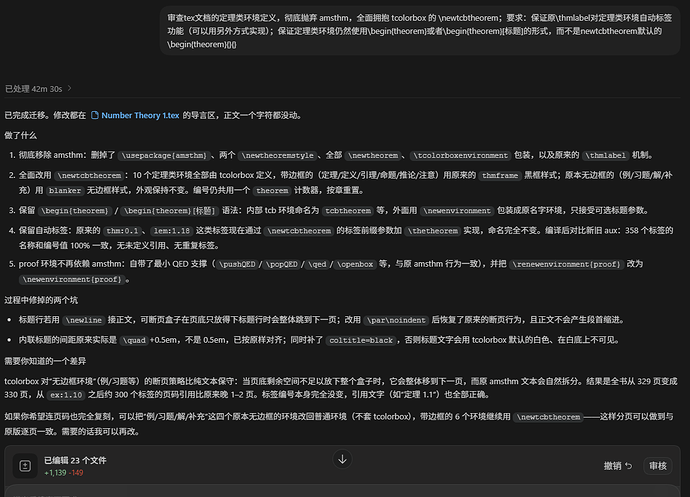Click the \newenvironment{proof} code snippet
The image size is (690, 497).
tap(72, 280)
